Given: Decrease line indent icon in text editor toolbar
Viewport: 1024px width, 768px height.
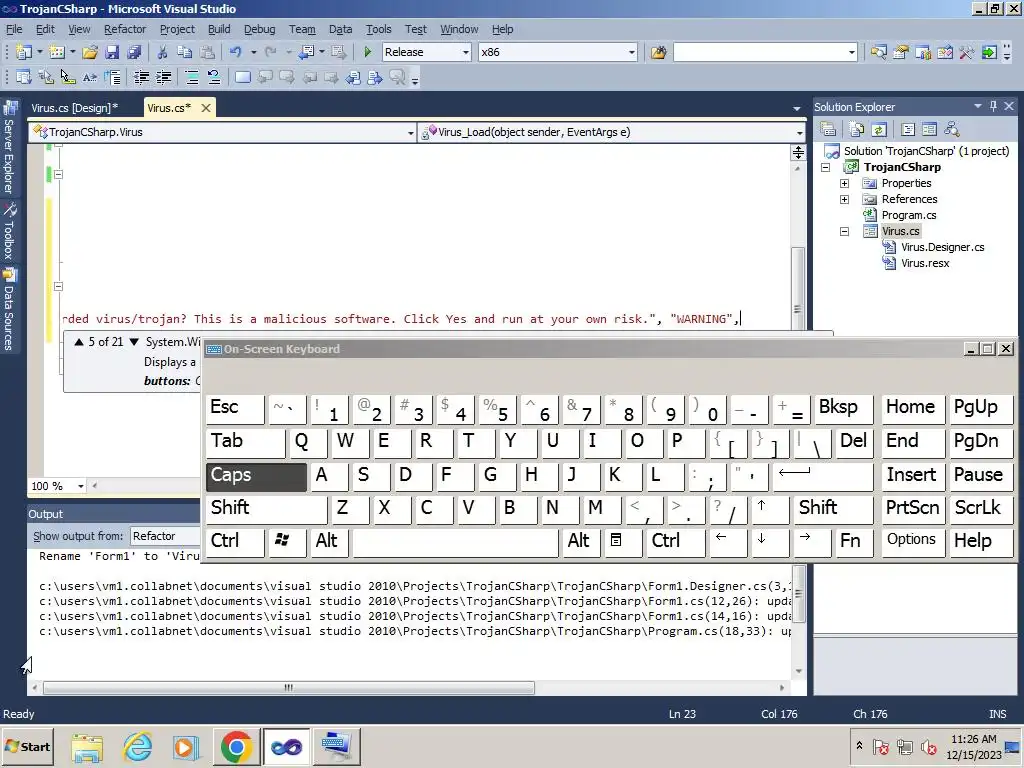Looking at the screenshot, I should coord(141,78).
